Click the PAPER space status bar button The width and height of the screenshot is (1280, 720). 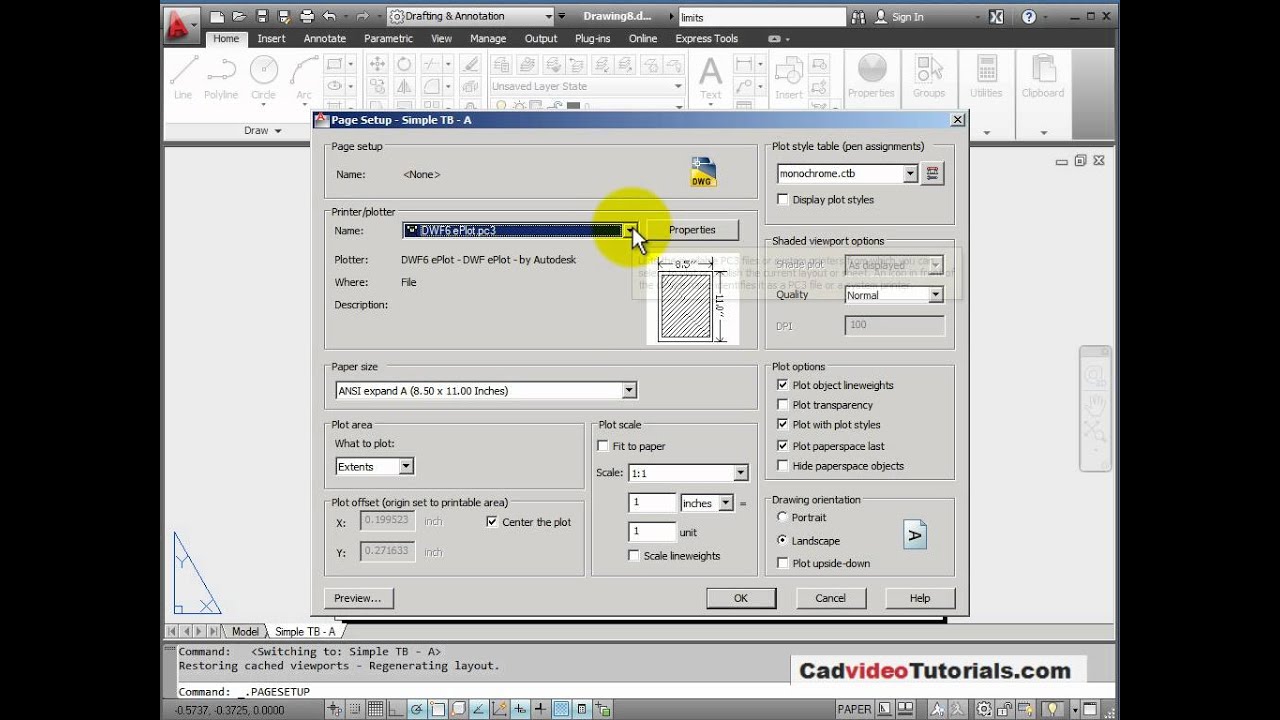855,709
